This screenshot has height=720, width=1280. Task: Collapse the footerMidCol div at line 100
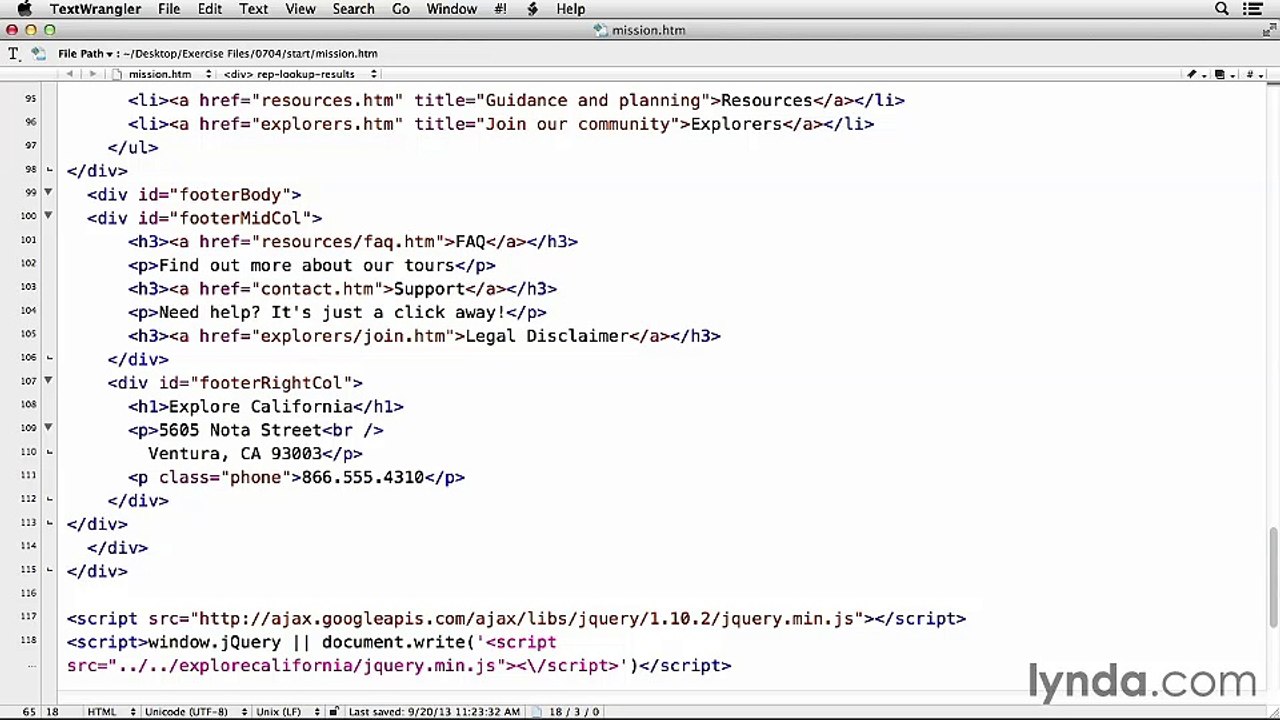(x=48, y=216)
